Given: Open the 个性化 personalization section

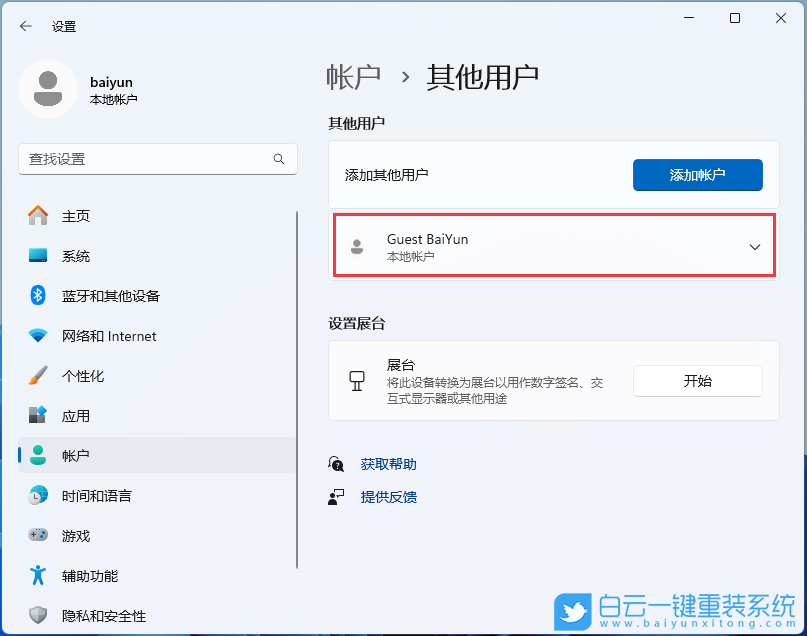Looking at the screenshot, I should point(79,376).
